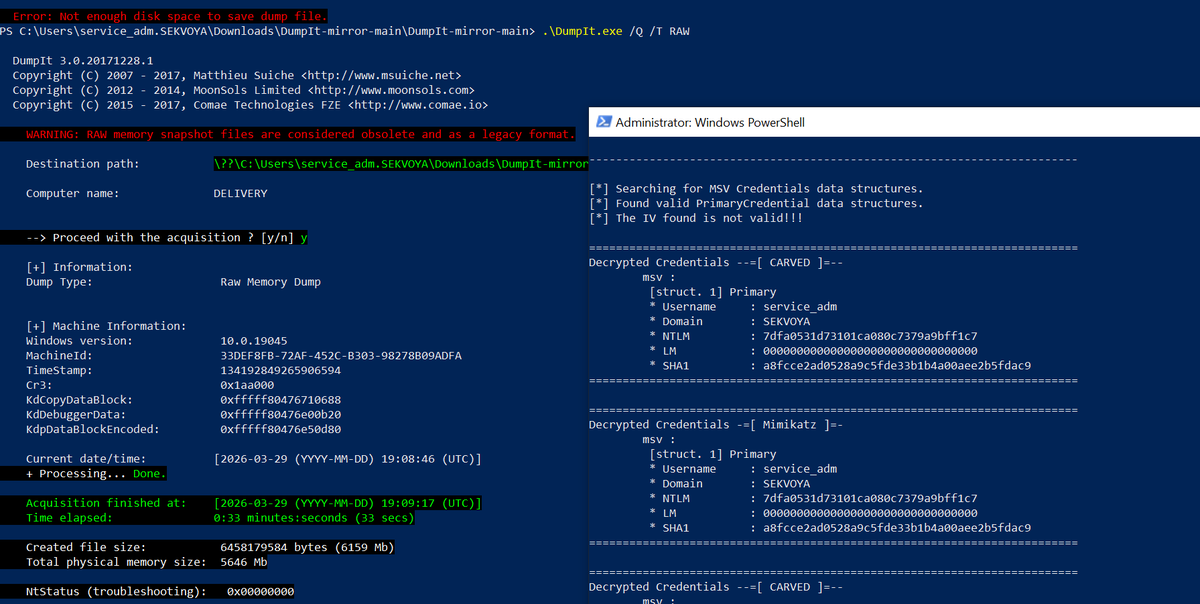Click the highlighted Destination path text
Image resolution: width=1200 pixels, height=604 pixels.
400,163
